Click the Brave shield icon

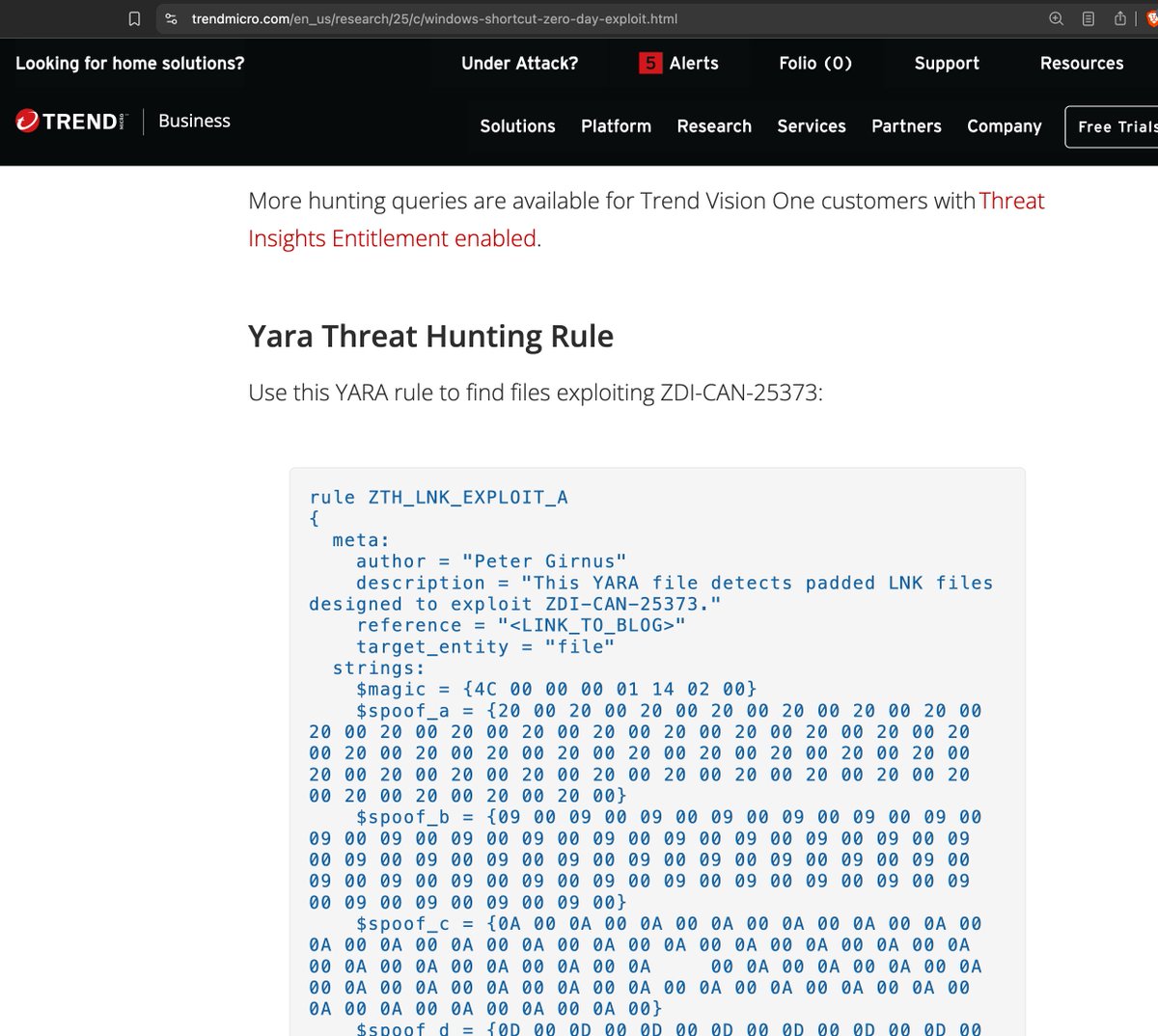point(1151,18)
